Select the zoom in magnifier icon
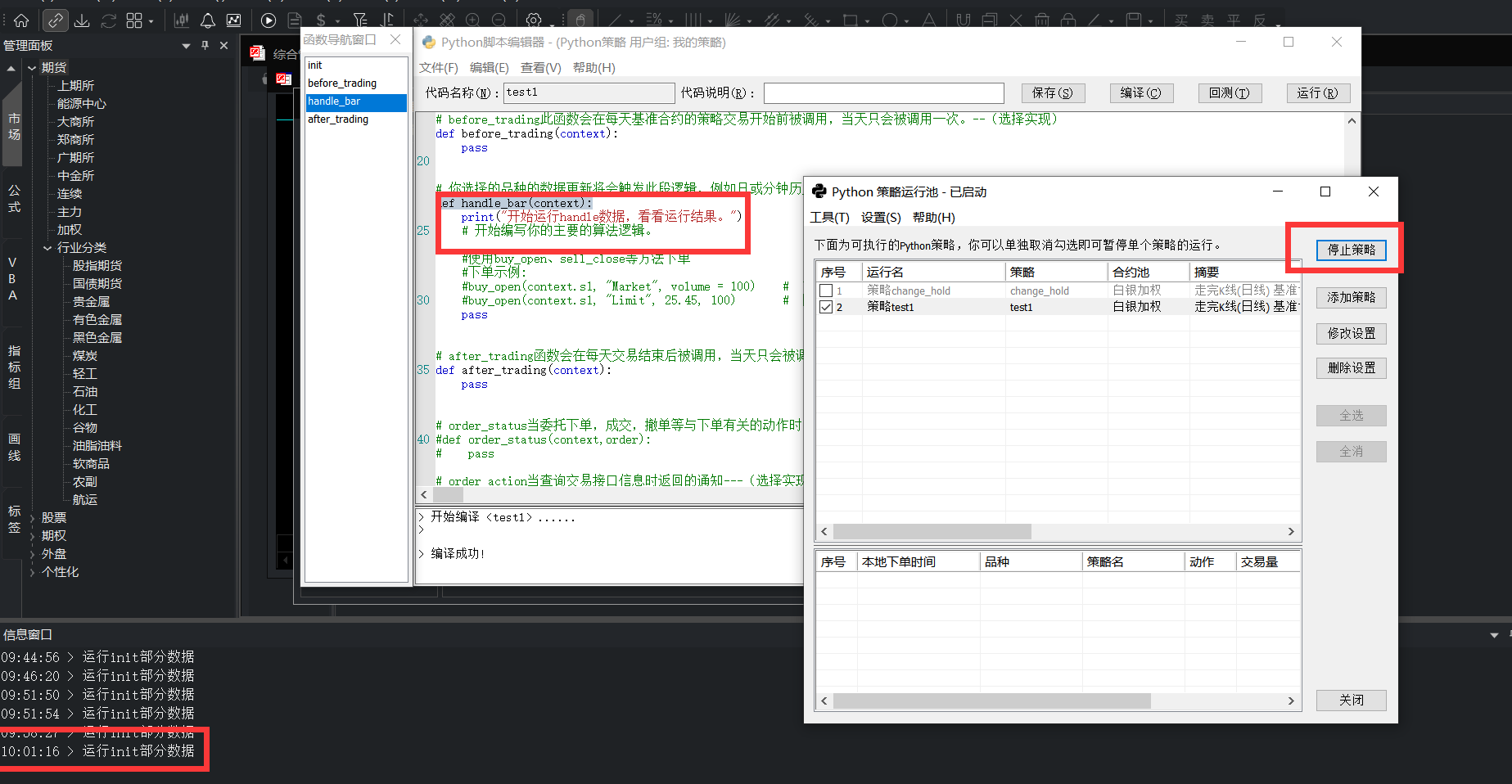This screenshot has width=1512, height=784. point(472,20)
